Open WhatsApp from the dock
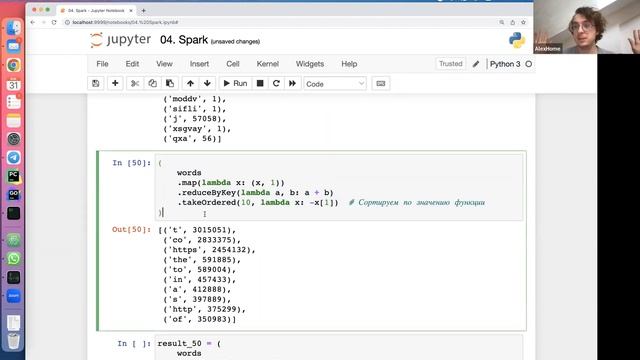The image size is (640, 360). [13, 259]
